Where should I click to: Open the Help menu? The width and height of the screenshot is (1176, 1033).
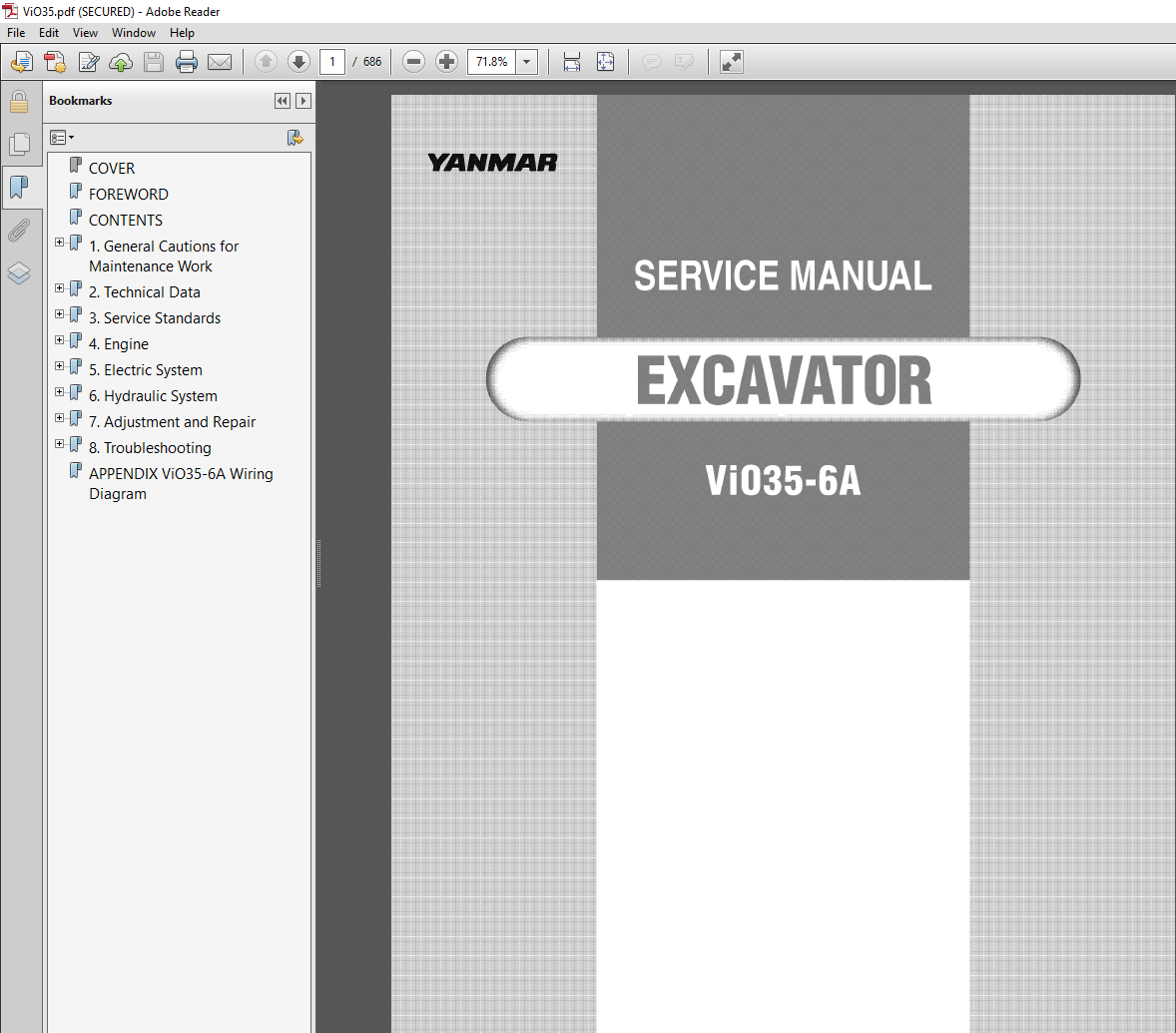pos(182,32)
